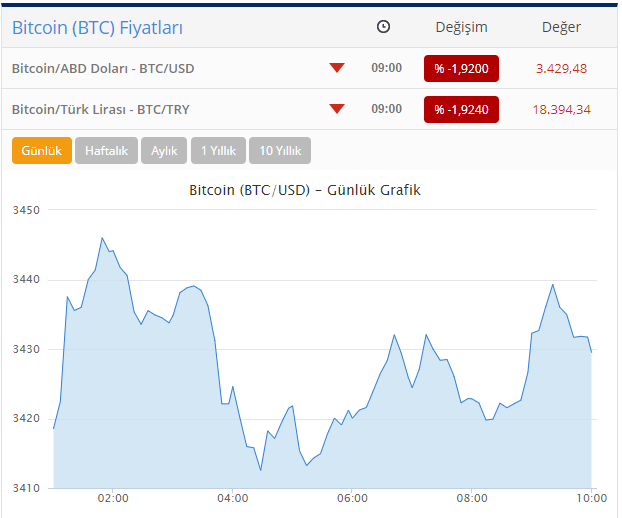Click the Değer column header
The image size is (622, 518).
tap(561, 27)
